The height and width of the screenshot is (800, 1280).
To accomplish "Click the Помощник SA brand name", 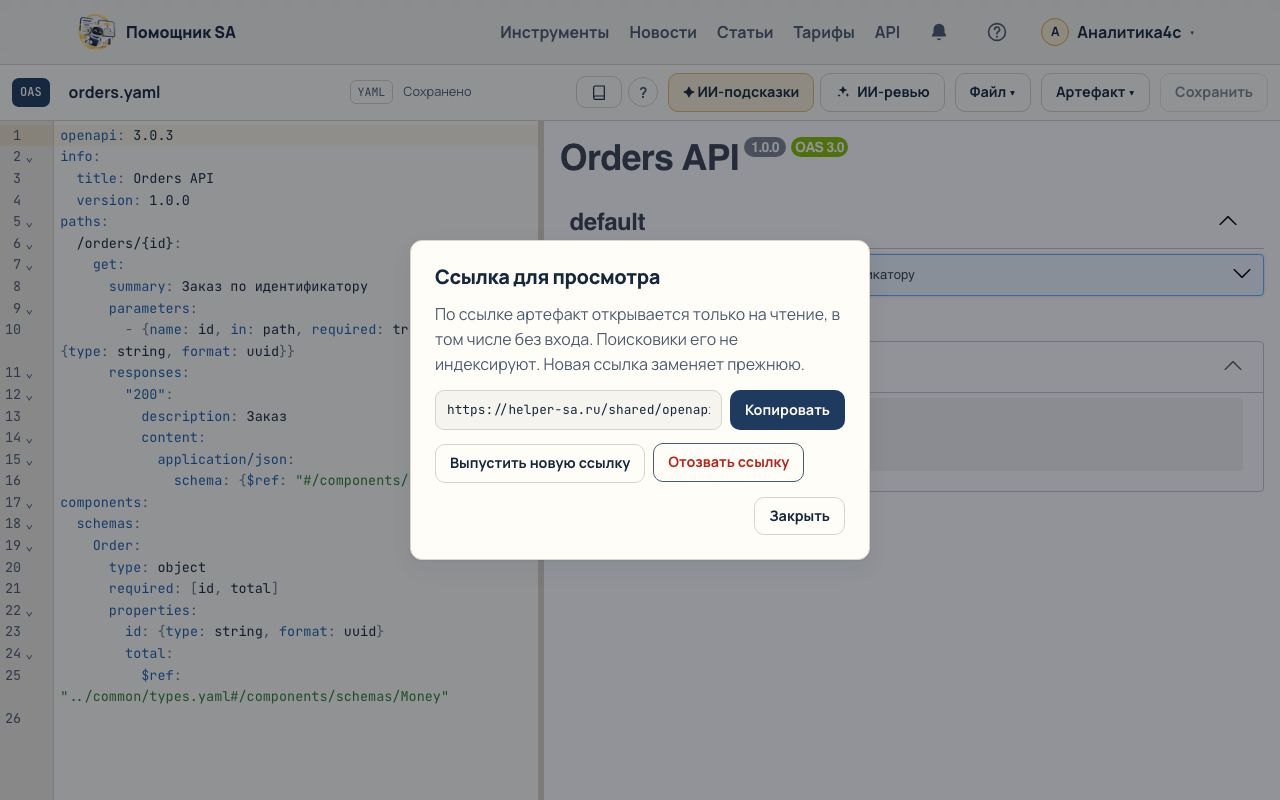I will pos(181,32).
